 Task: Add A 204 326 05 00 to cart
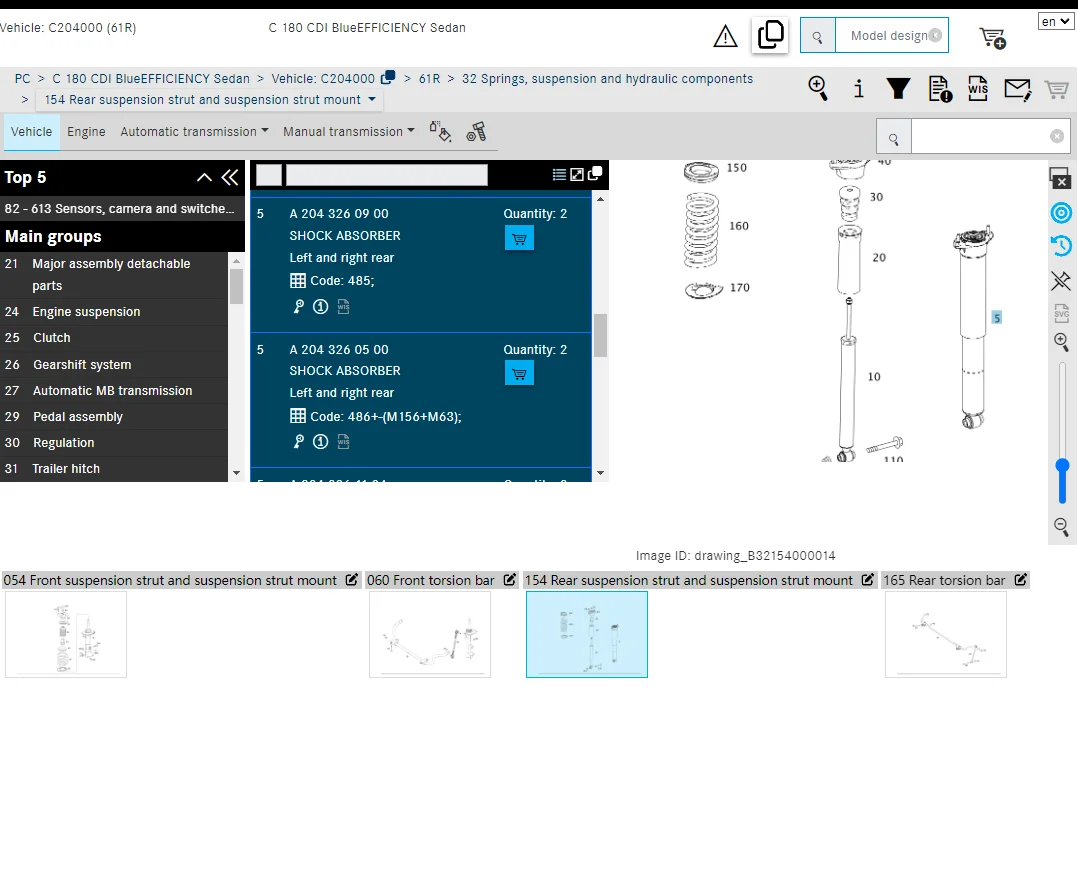coord(519,374)
